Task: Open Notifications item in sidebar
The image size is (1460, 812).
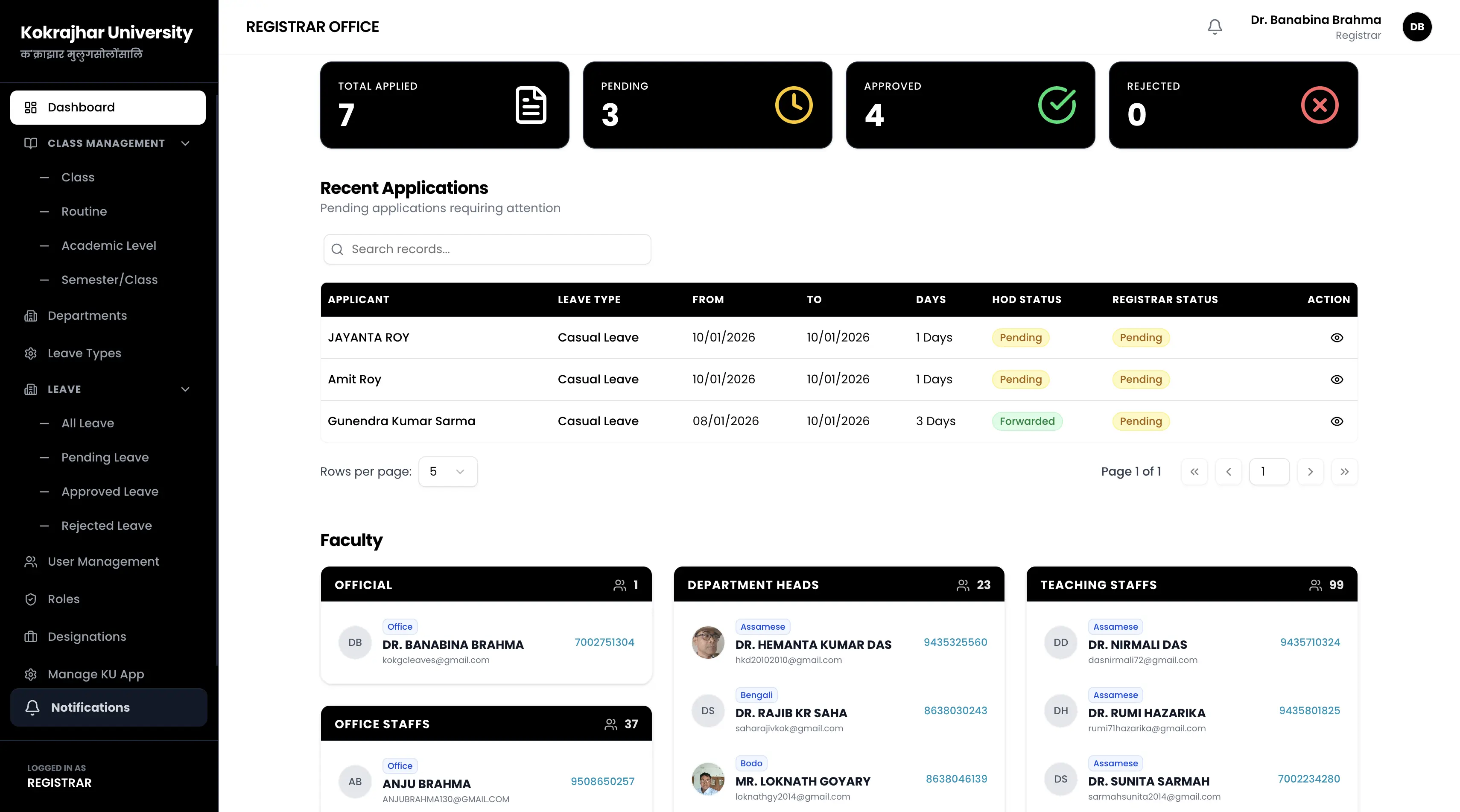Action: point(109,707)
